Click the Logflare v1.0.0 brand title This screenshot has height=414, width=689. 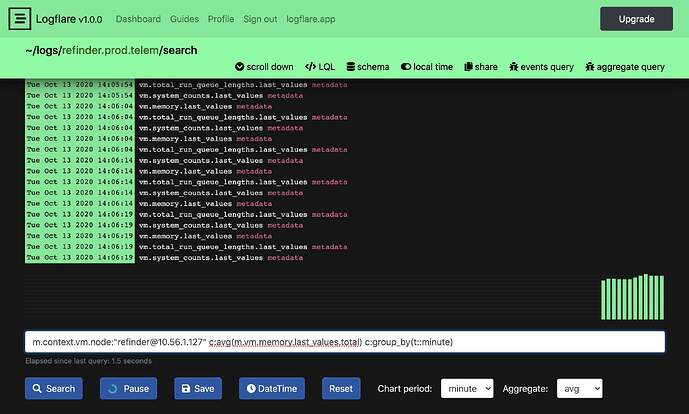coord(69,19)
